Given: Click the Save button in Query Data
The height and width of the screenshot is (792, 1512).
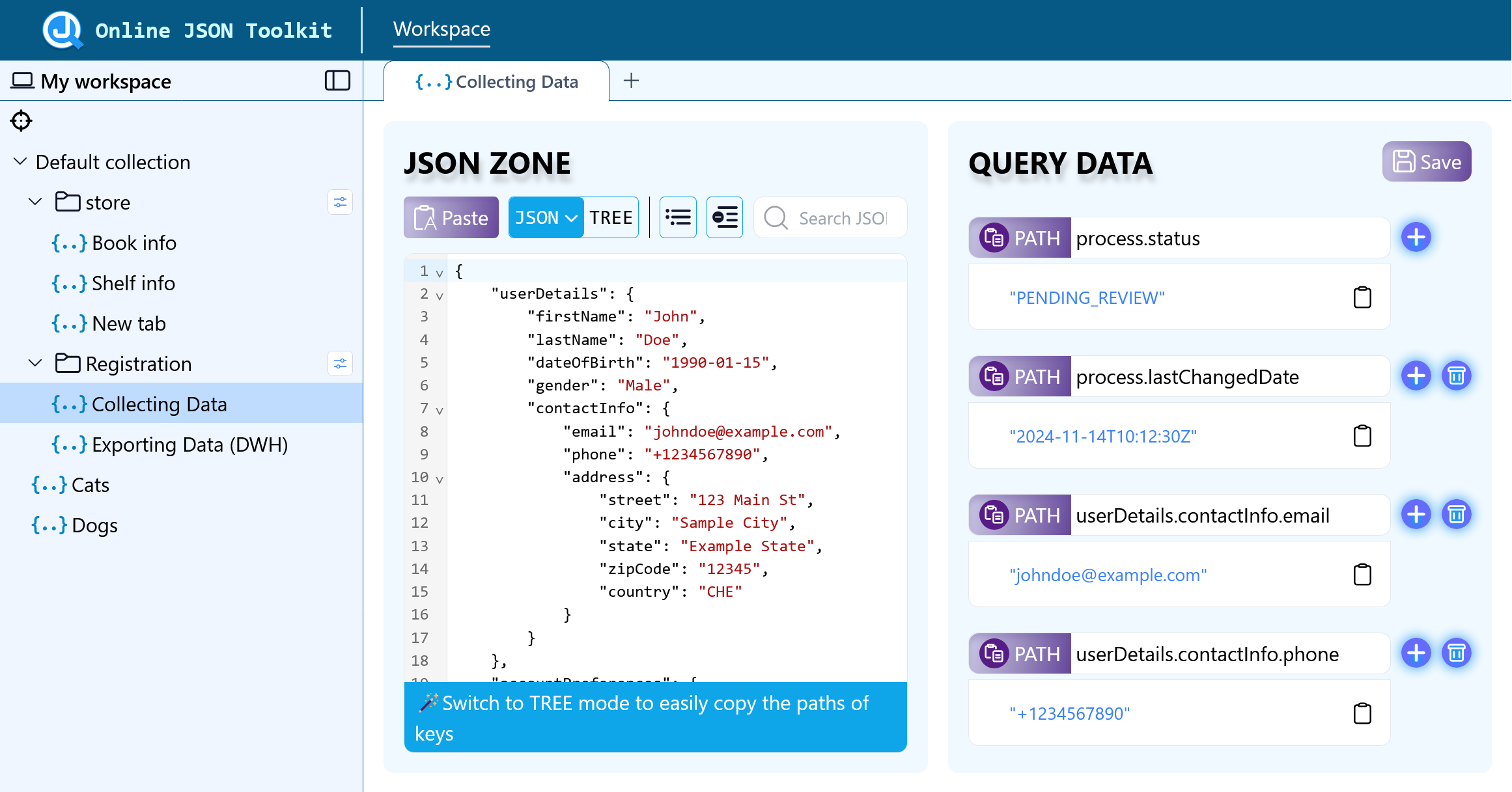Looking at the screenshot, I should click(1425, 162).
